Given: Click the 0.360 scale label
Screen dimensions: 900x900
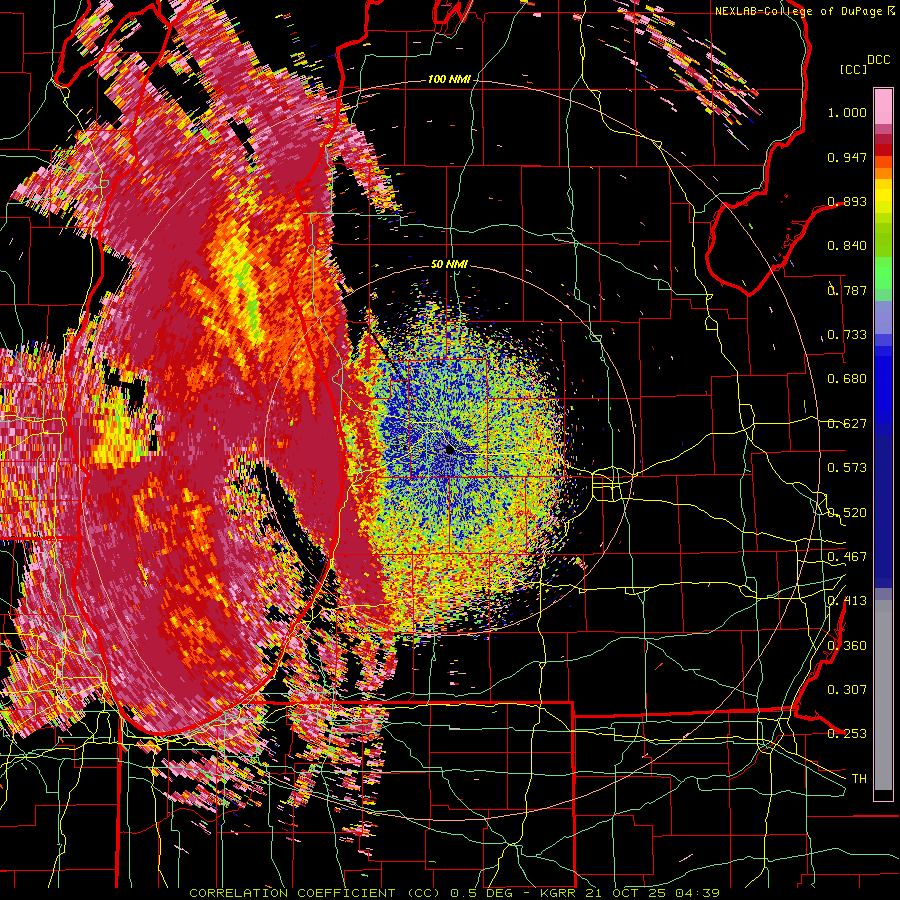Looking at the screenshot, I should 847,646.
